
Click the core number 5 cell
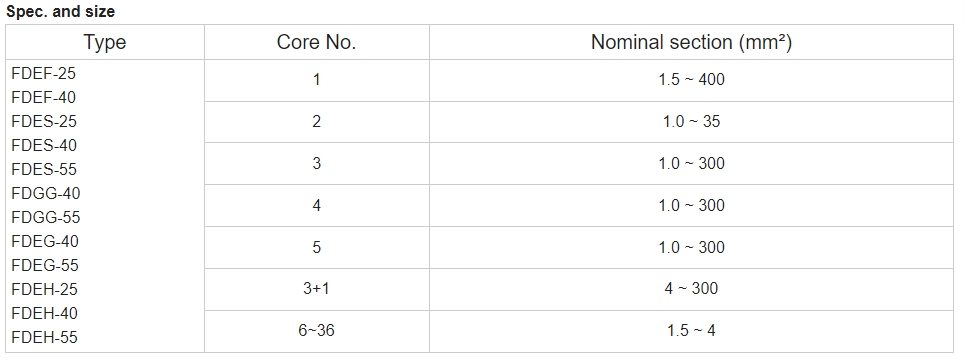(x=316, y=247)
